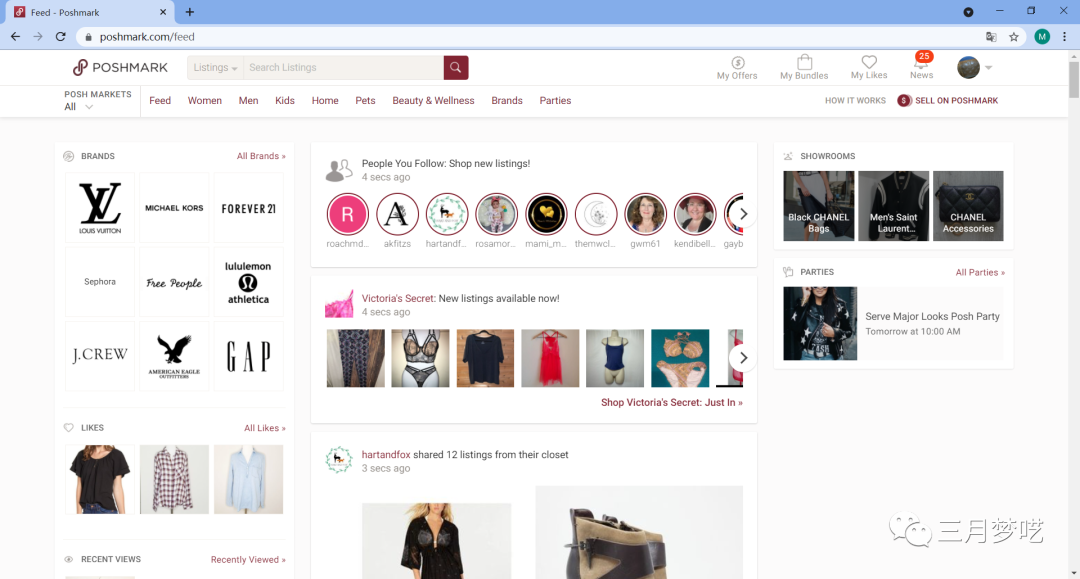The width and height of the screenshot is (1080, 579).
Task: Open kendibell profile avatar
Action: [x=695, y=214]
